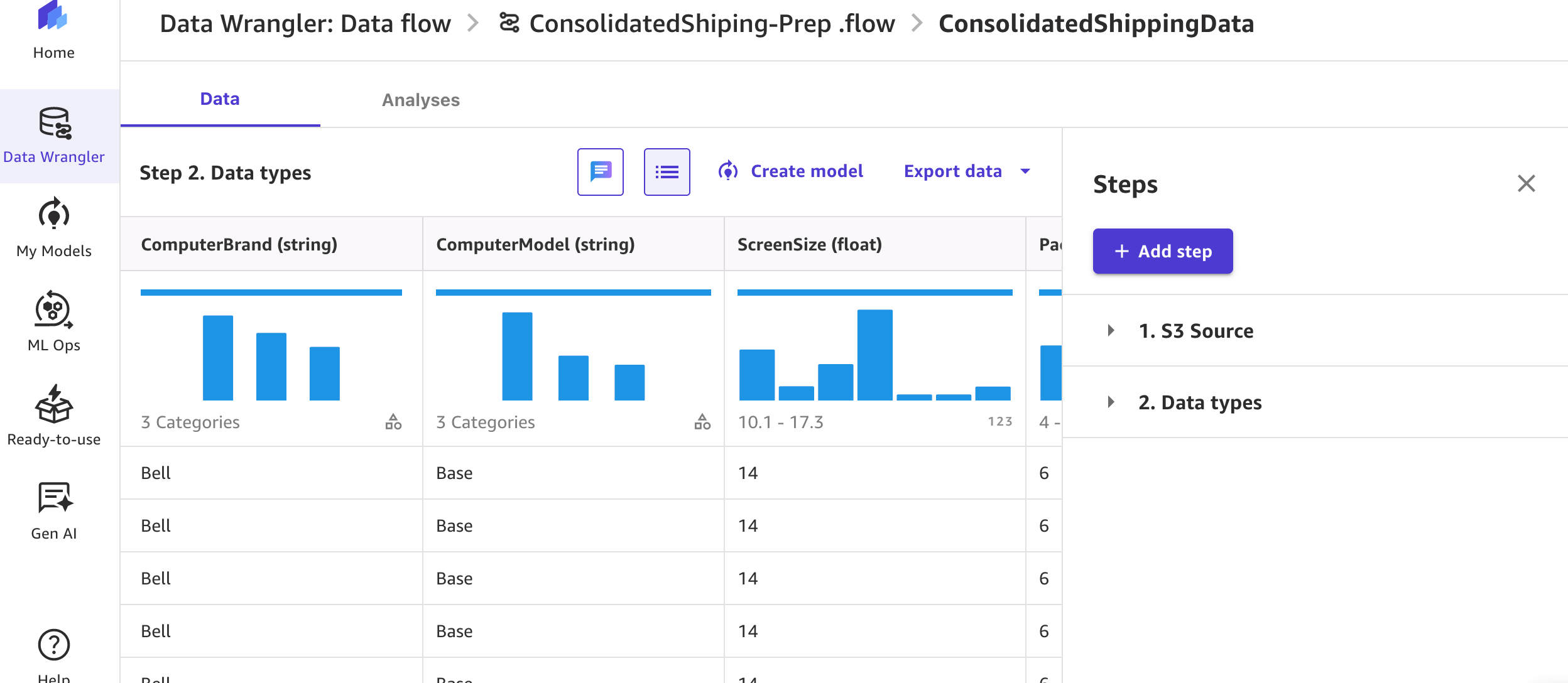Select the Data tab
Viewport: 1568px width, 683px height.
220,99
